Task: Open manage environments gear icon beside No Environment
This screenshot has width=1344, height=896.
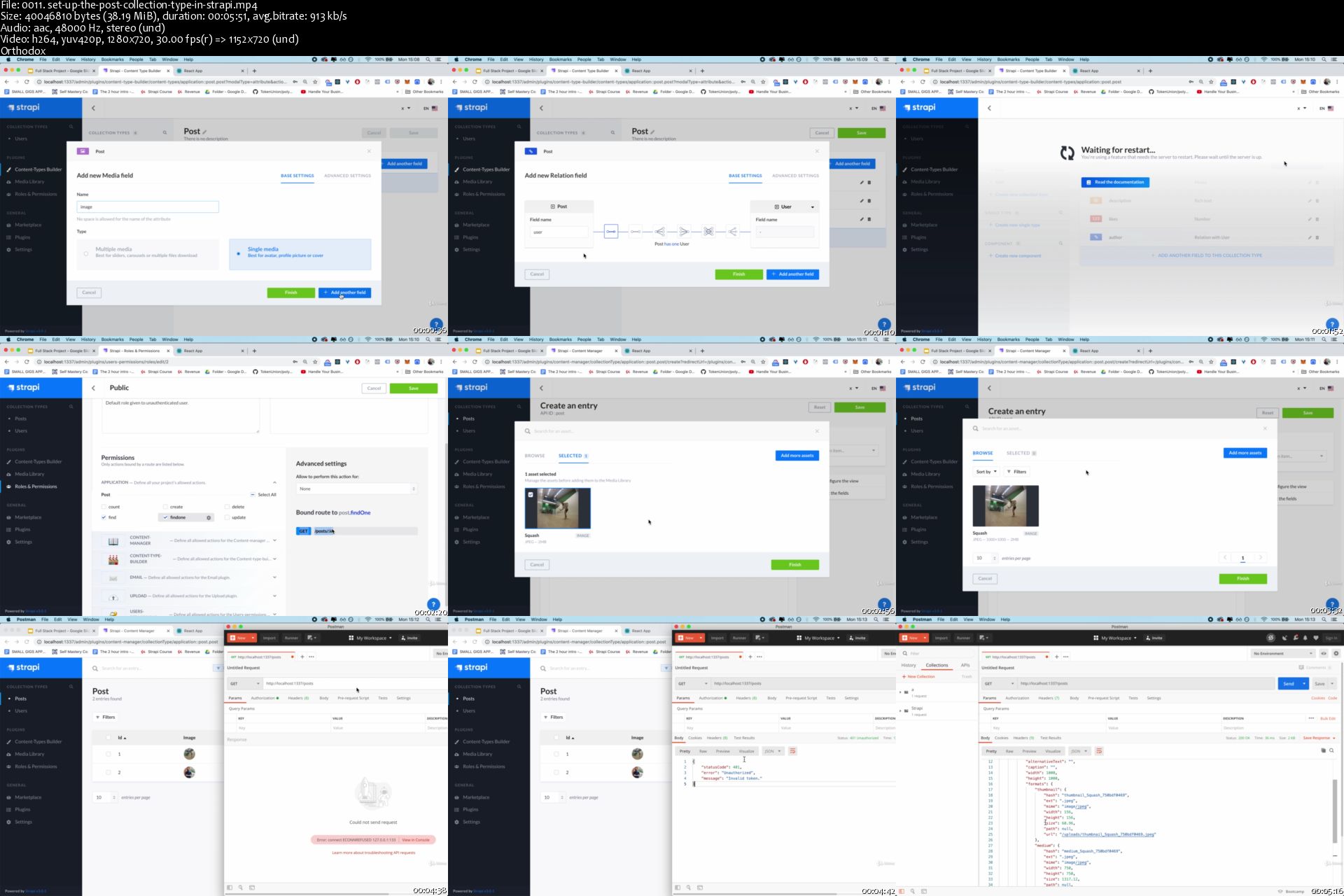Action: click(1336, 653)
